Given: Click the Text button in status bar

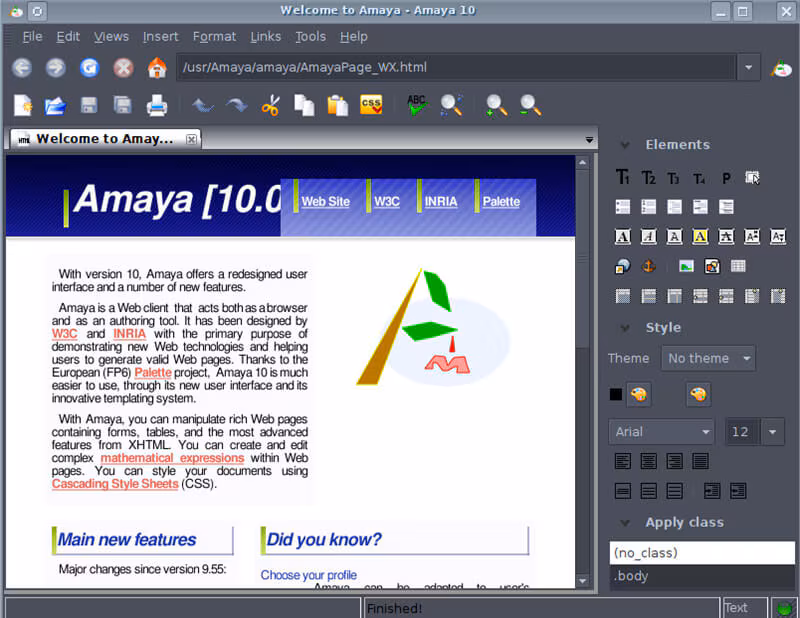Looking at the screenshot, I should click(745, 608).
